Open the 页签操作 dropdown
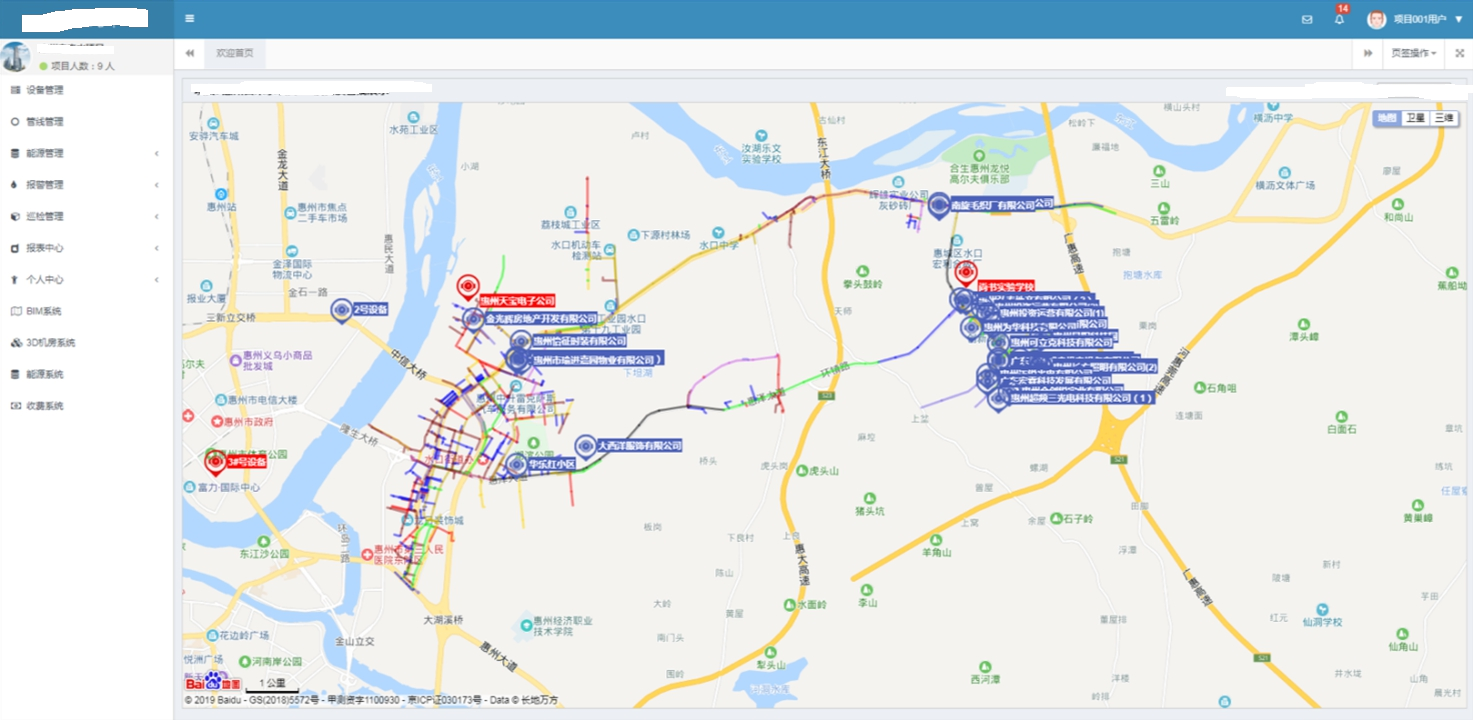The width and height of the screenshot is (1473, 720). 1414,53
